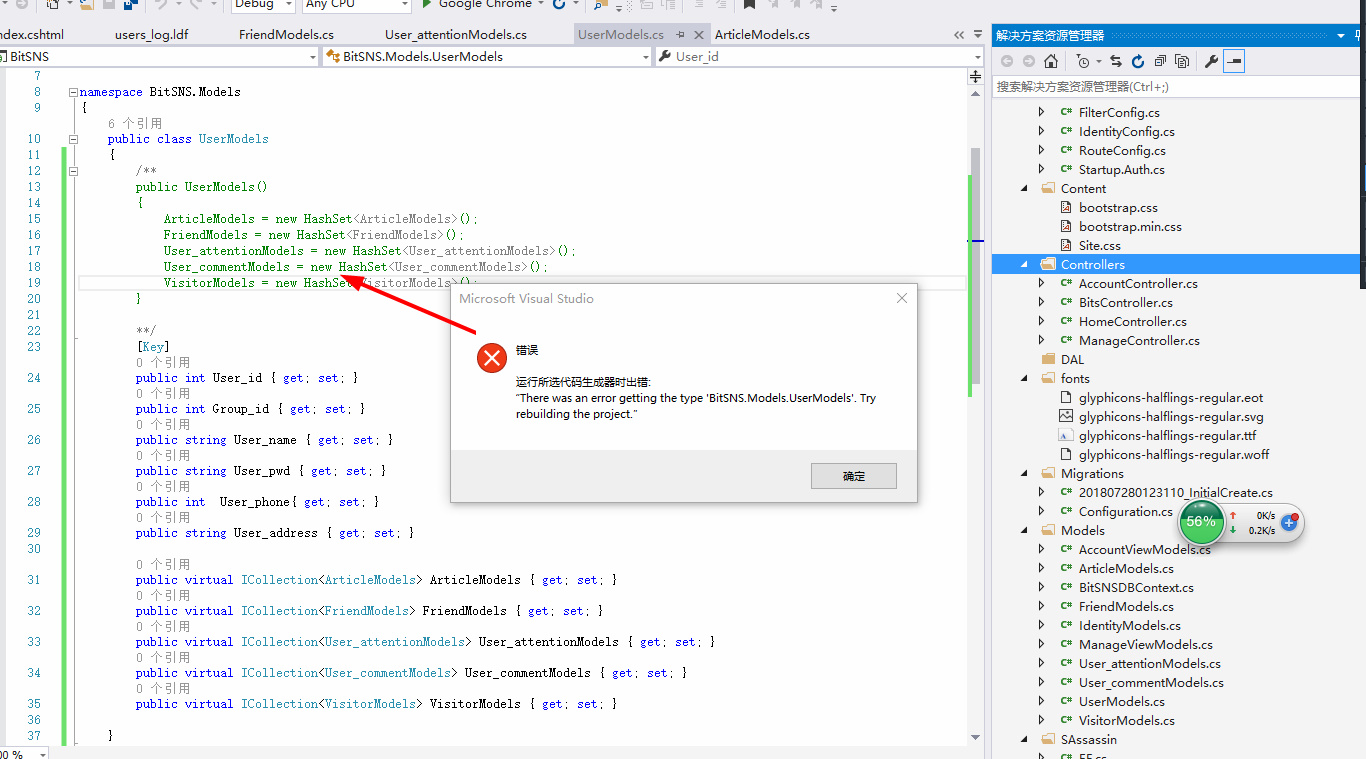Close the UserModels.cs tab
The width and height of the screenshot is (1366, 759).
pos(697,34)
